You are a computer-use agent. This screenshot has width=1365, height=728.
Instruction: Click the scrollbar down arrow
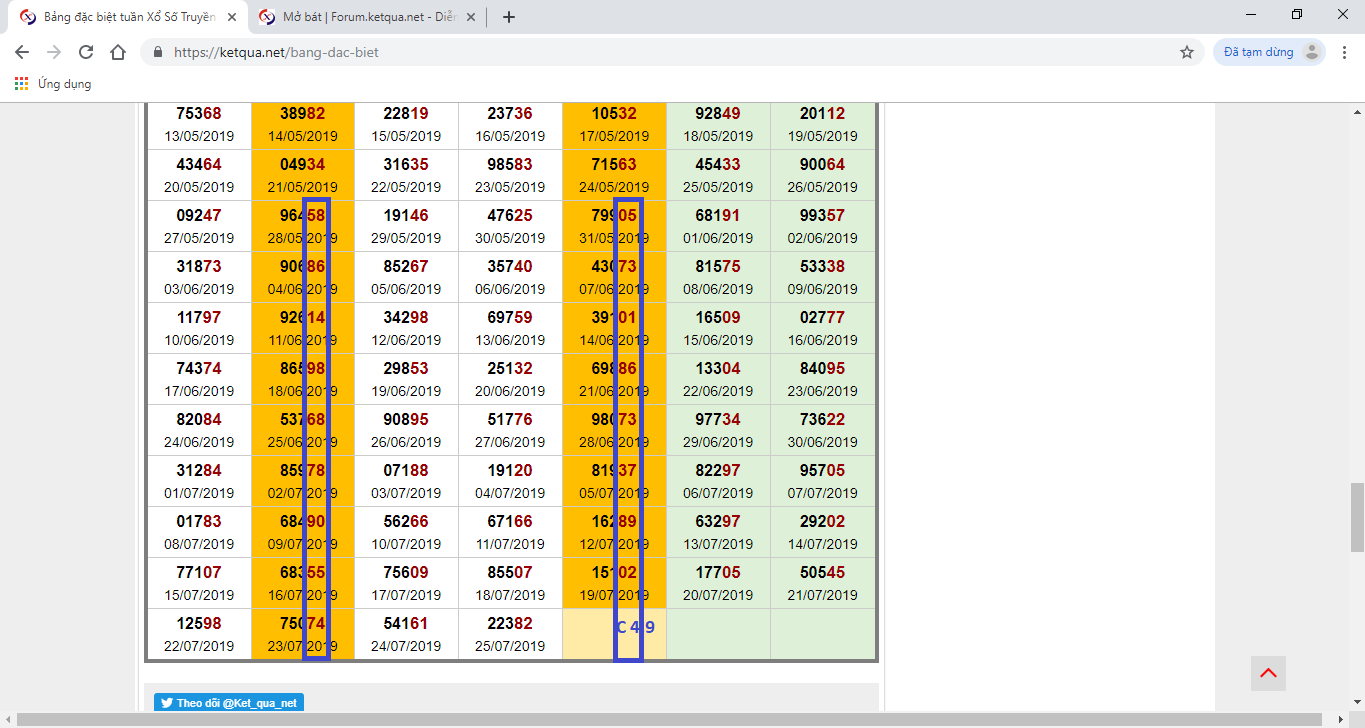click(1357, 704)
